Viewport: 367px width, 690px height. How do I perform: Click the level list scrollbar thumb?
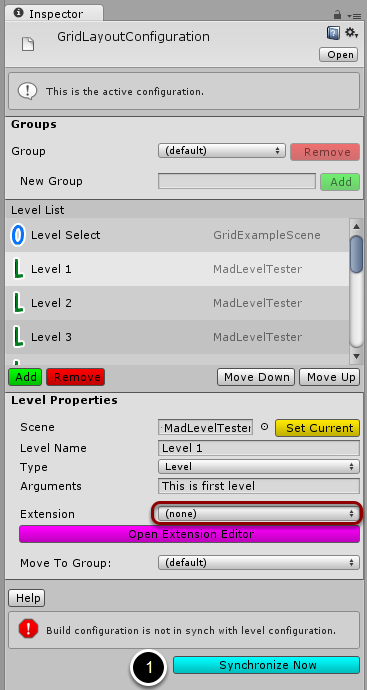pos(356,255)
